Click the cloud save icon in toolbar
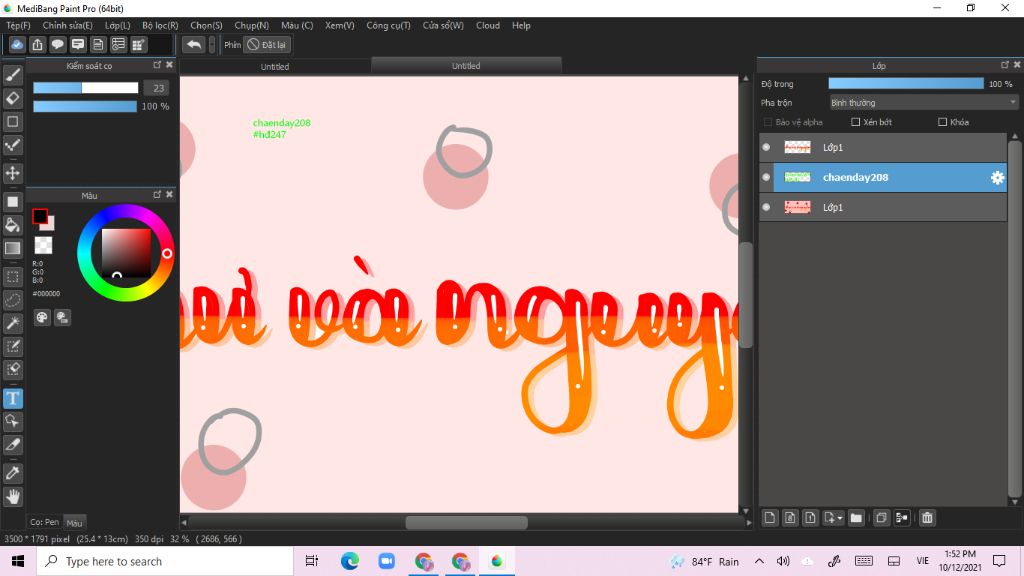 click(x=17, y=44)
